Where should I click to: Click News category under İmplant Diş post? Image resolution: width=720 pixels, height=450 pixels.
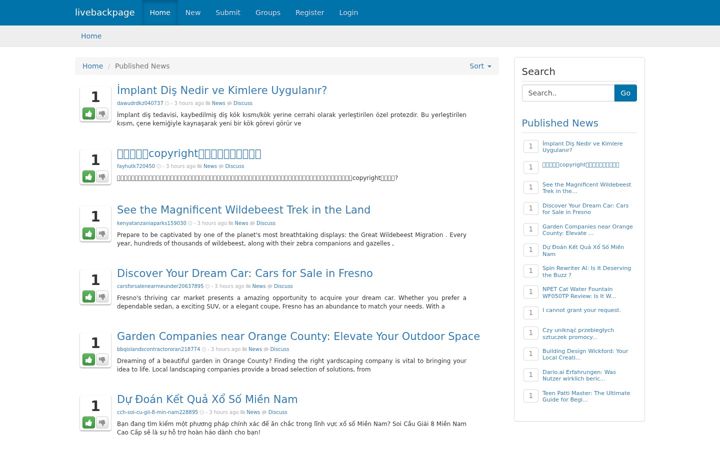218,103
